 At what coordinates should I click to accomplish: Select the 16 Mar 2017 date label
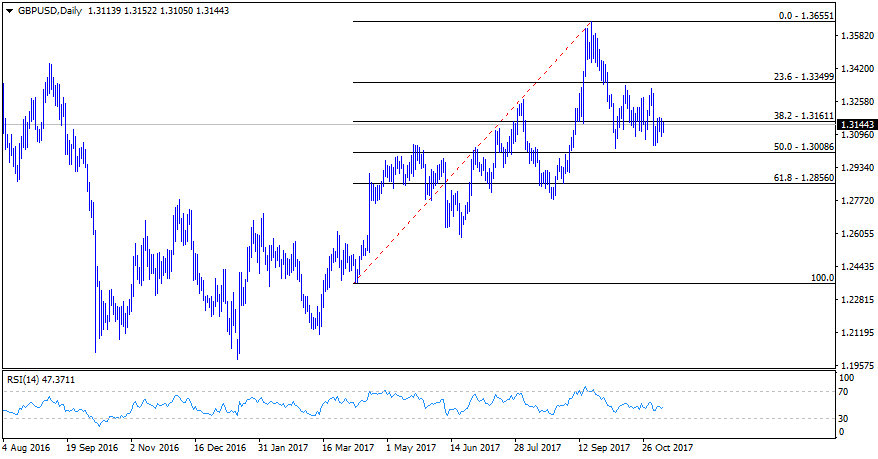350,448
